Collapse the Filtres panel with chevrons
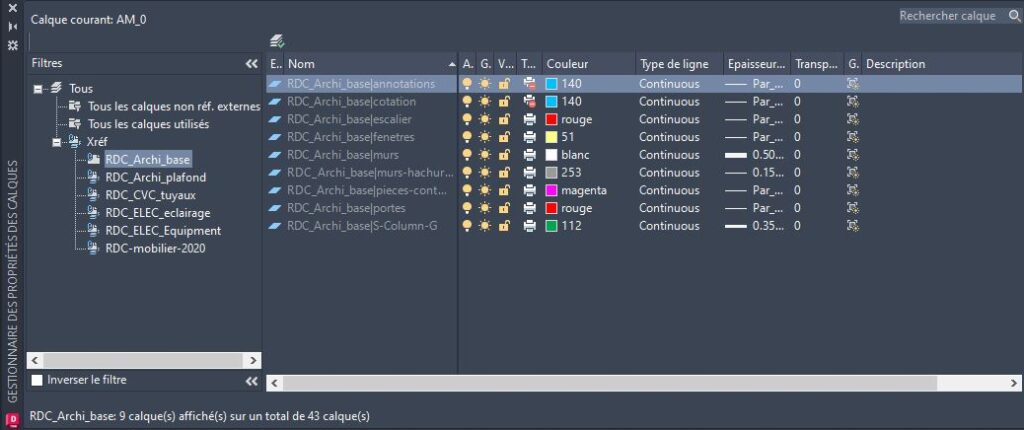 [251, 64]
